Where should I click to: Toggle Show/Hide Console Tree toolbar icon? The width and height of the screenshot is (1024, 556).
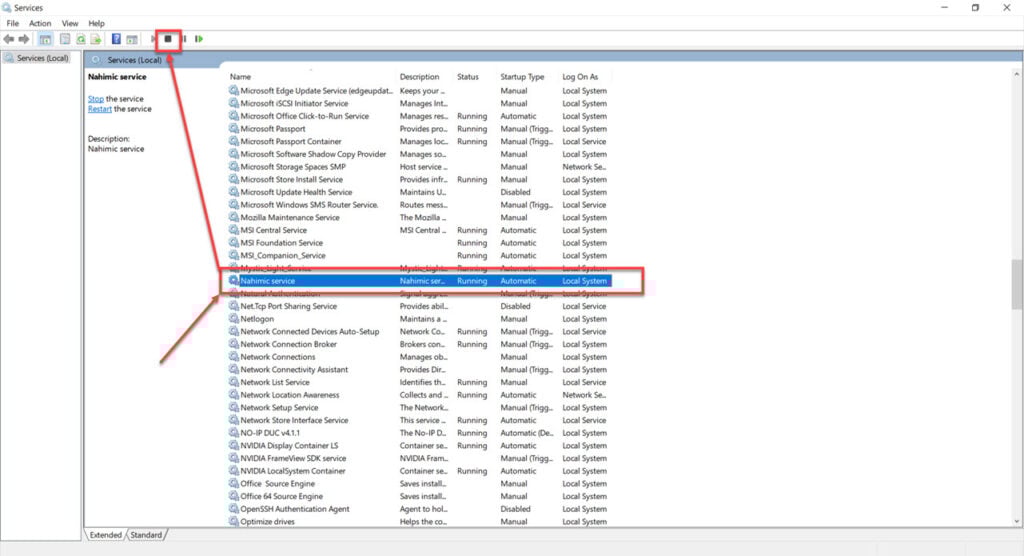pyautogui.click(x=45, y=39)
